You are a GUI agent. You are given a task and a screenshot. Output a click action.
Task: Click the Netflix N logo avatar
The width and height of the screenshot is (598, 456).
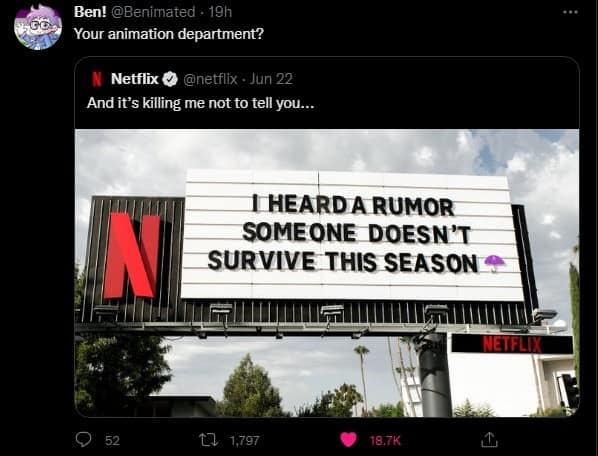(97, 79)
